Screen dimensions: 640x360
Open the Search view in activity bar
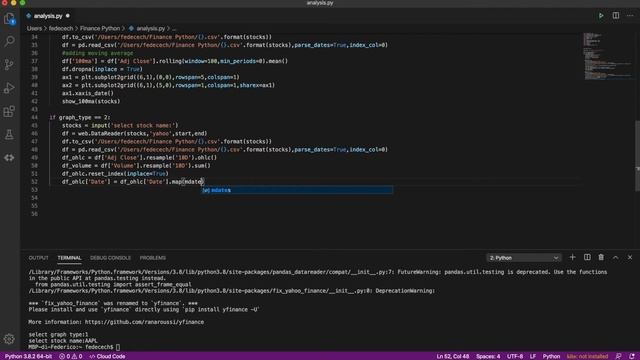tap(9, 41)
